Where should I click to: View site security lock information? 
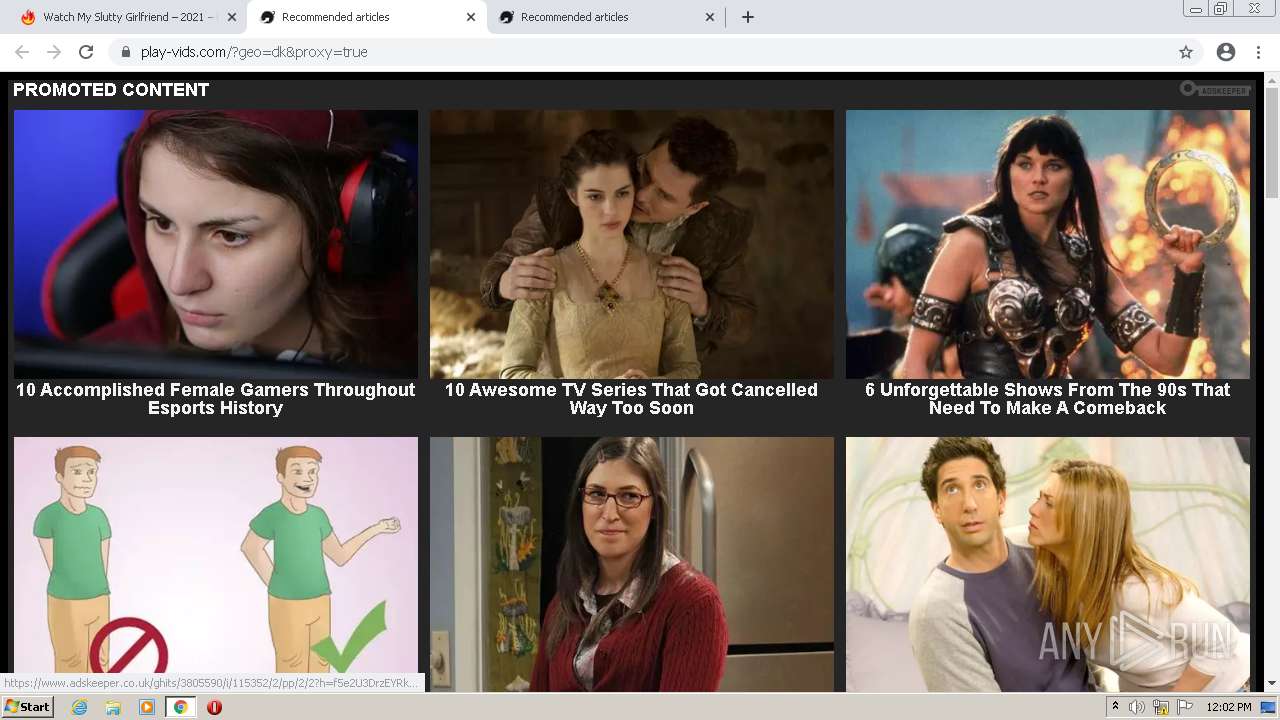pyautogui.click(x=126, y=52)
